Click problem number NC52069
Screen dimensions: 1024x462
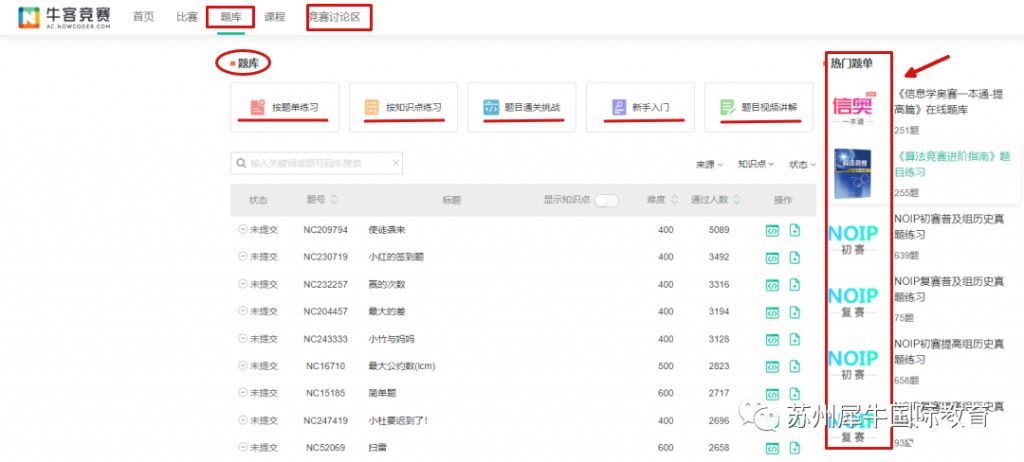tap(325, 448)
